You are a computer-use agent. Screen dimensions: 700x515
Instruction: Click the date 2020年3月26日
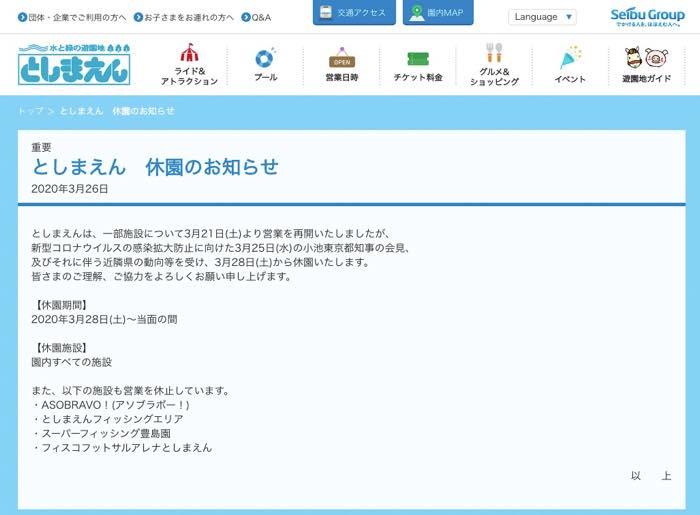pyautogui.click(x=70, y=189)
